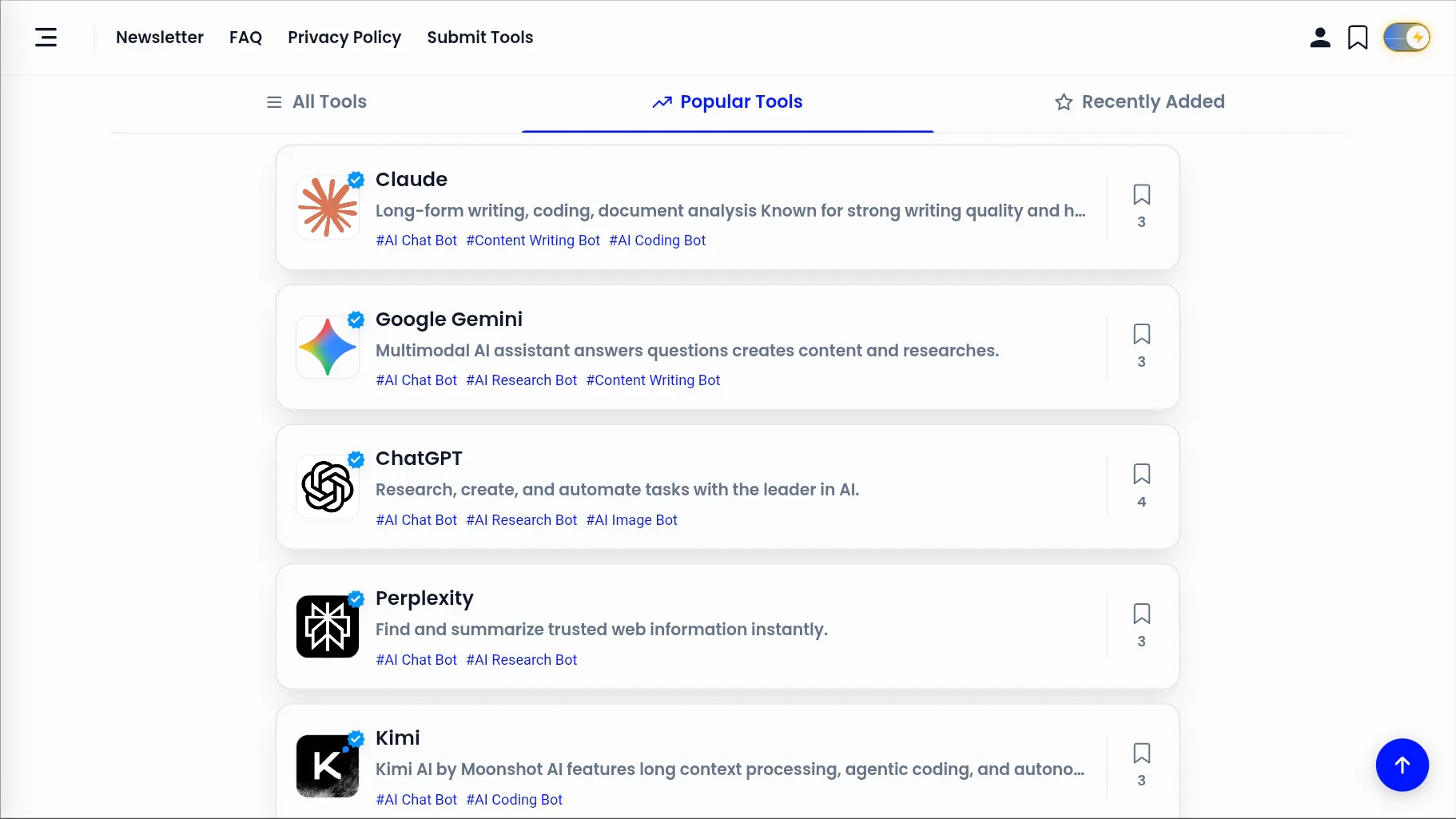Open the Kimi title link

[x=398, y=737]
